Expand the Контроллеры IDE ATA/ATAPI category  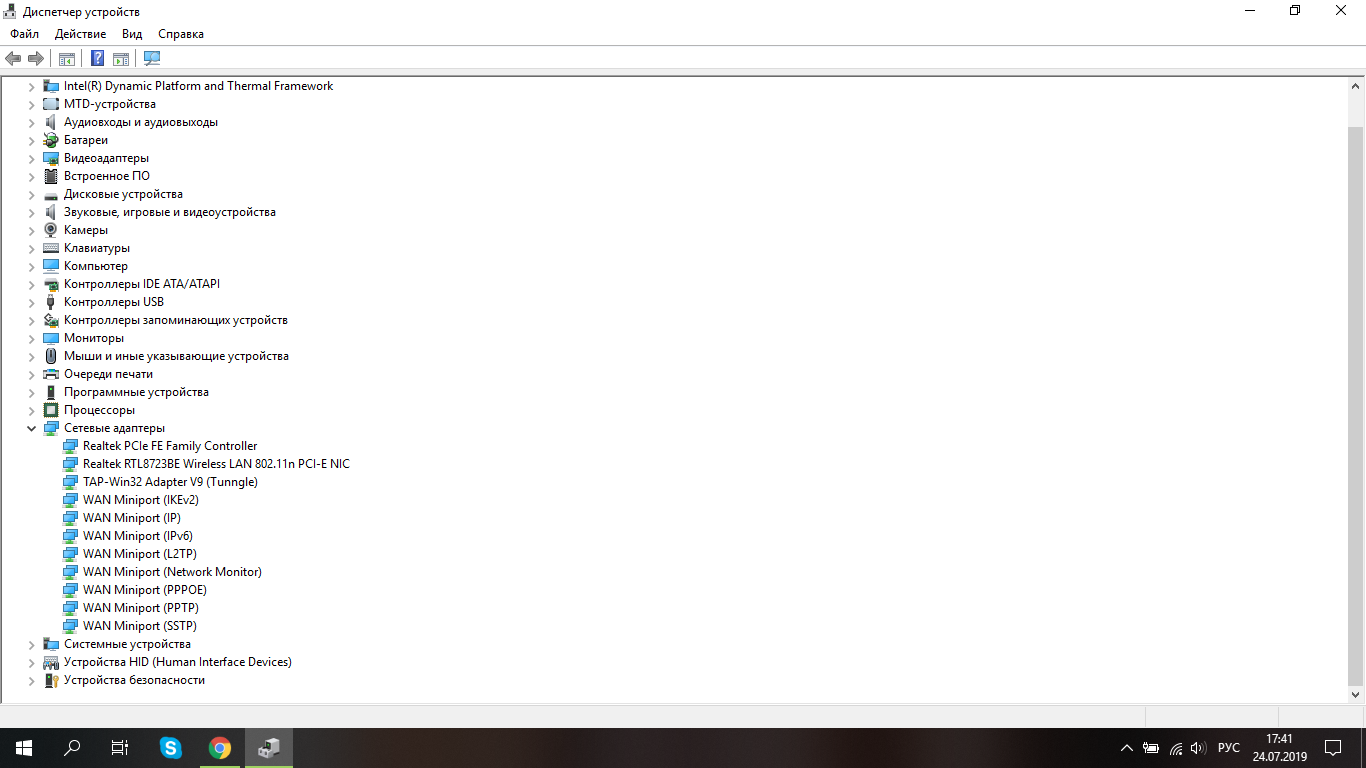click(x=31, y=284)
